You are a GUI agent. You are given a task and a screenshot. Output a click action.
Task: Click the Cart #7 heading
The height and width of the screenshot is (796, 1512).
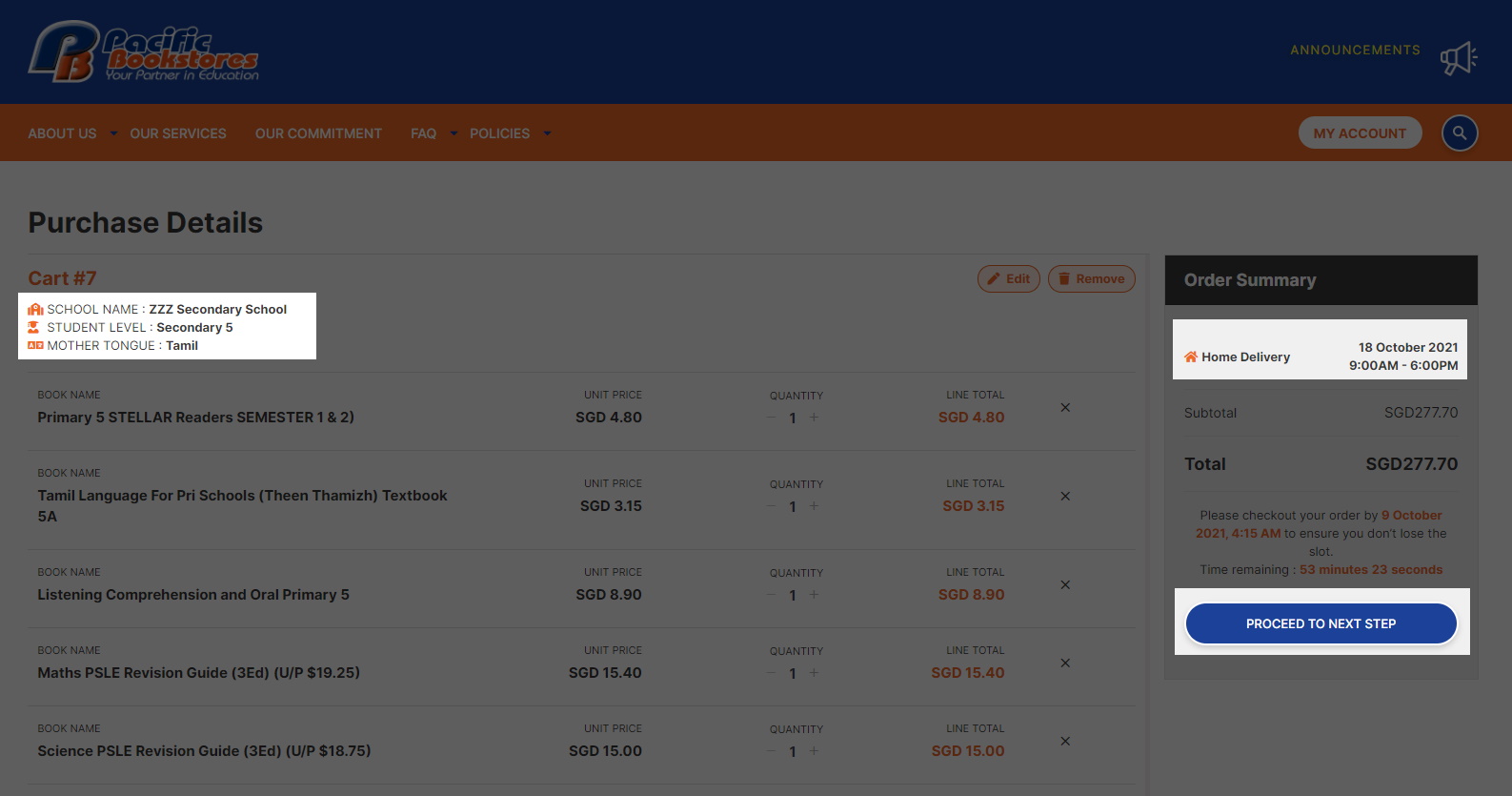point(62,278)
